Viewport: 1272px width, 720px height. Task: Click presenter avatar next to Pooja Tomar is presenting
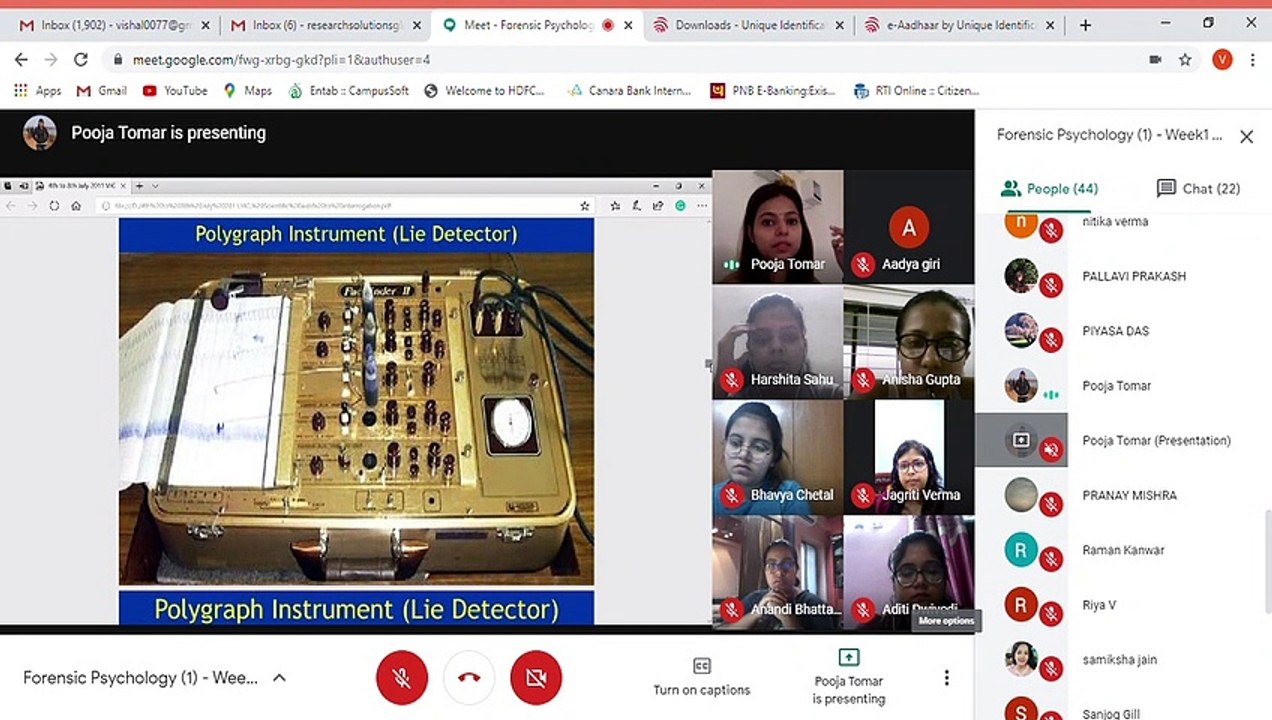(40, 133)
